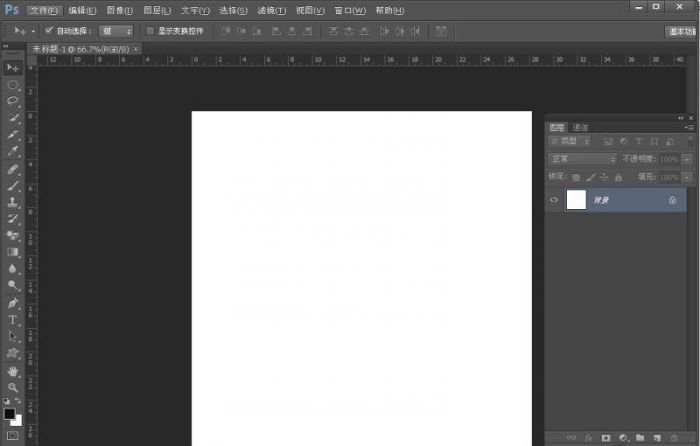Click the 背景 layer thumbnail
700x446 pixels.
click(x=577, y=200)
